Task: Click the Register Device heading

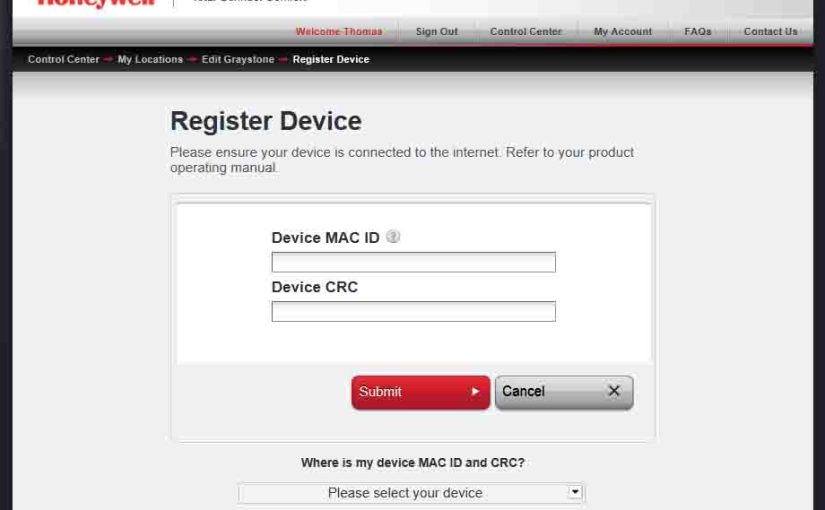Action: click(x=266, y=122)
